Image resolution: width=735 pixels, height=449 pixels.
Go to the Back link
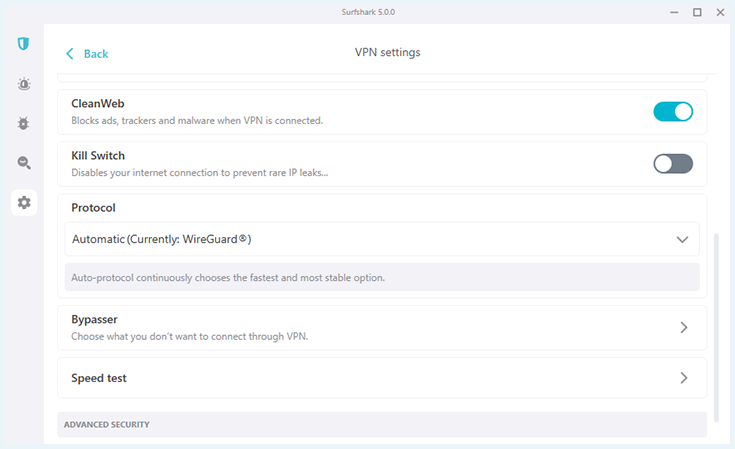[x=96, y=54]
